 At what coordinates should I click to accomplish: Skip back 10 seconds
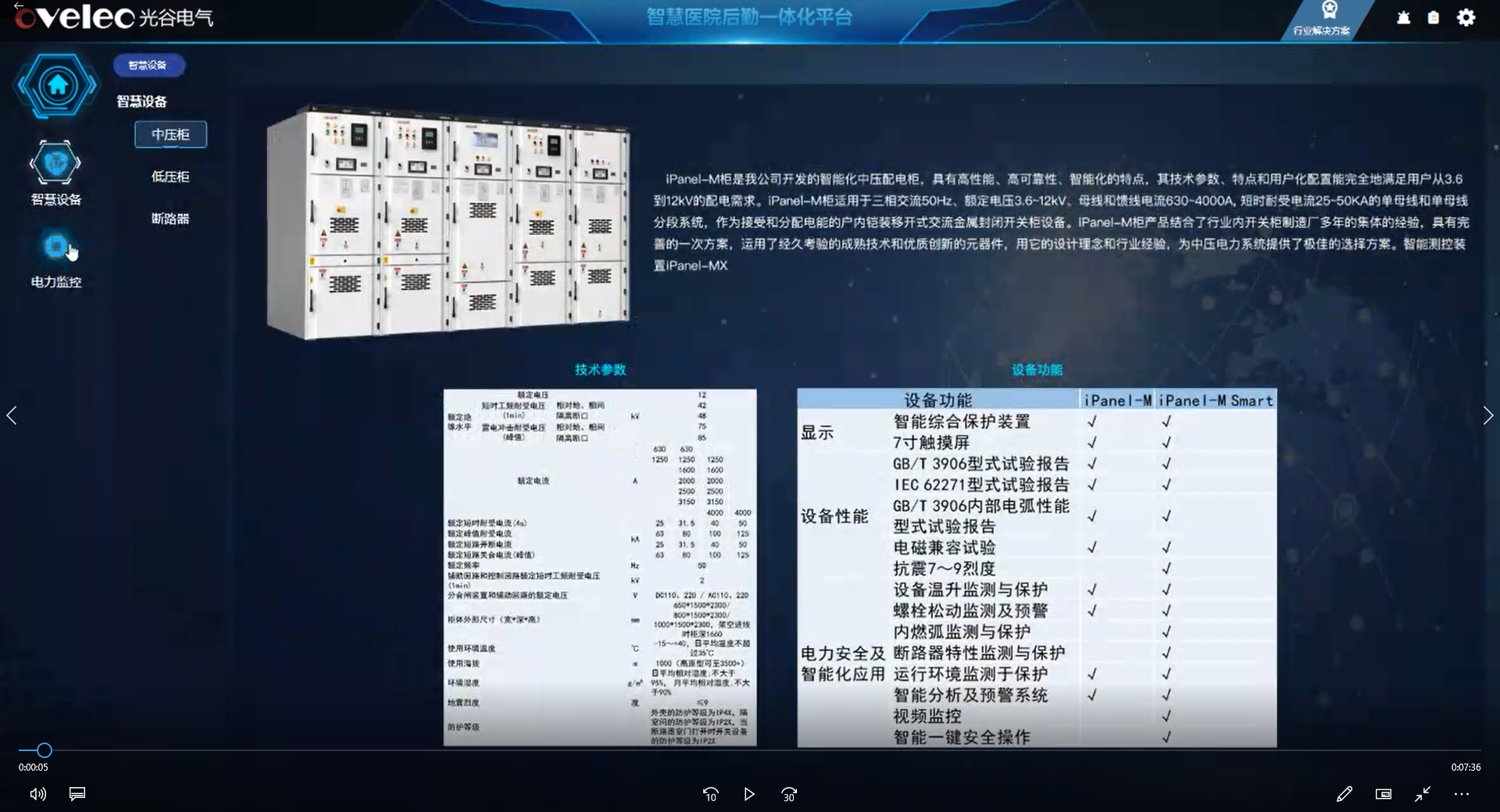click(710, 794)
